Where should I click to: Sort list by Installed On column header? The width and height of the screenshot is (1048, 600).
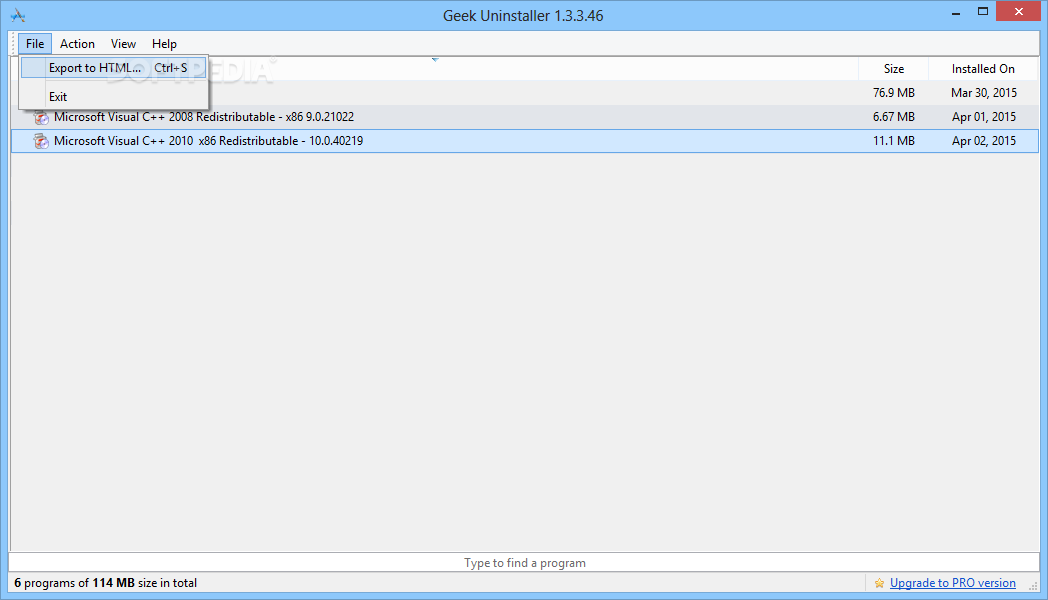point(983,69)
